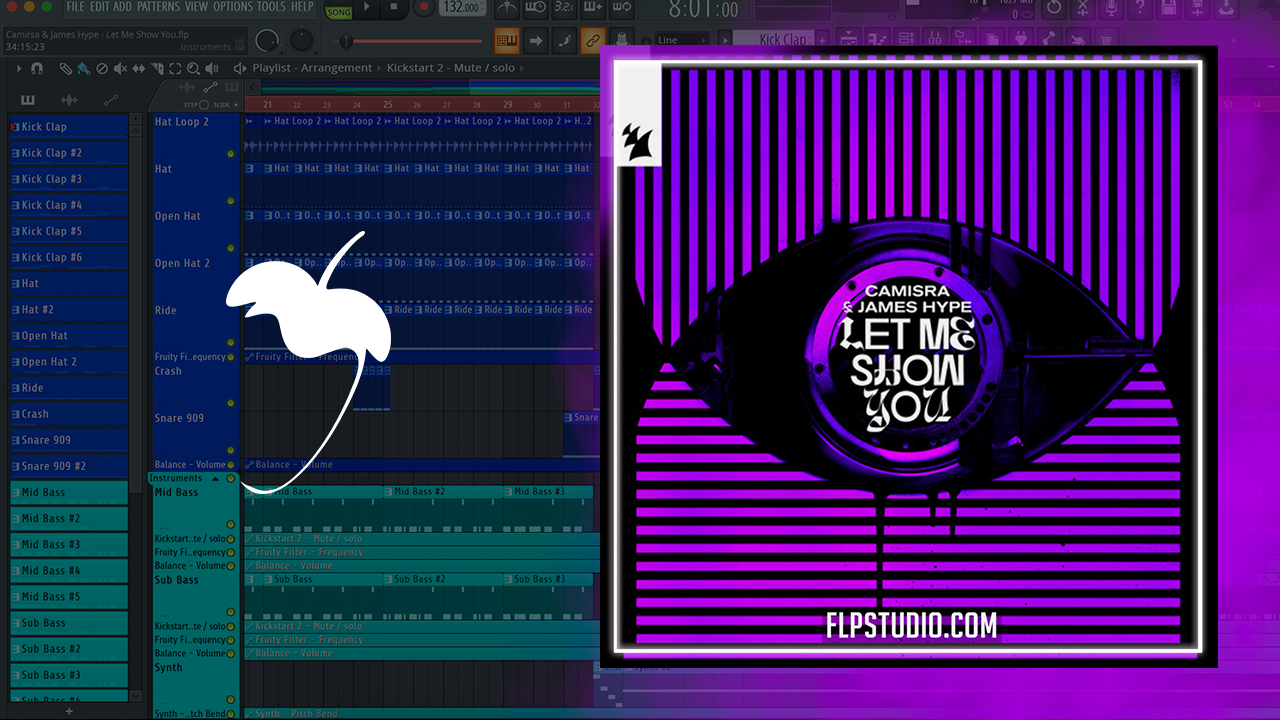Select Open Hat 2 in picker list

click(69, 362)
